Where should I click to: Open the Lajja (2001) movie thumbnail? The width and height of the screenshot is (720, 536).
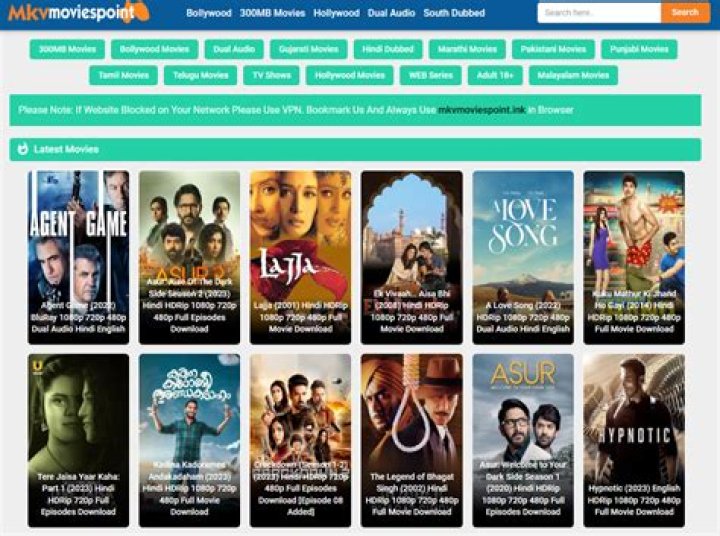[x=300, y=257]
